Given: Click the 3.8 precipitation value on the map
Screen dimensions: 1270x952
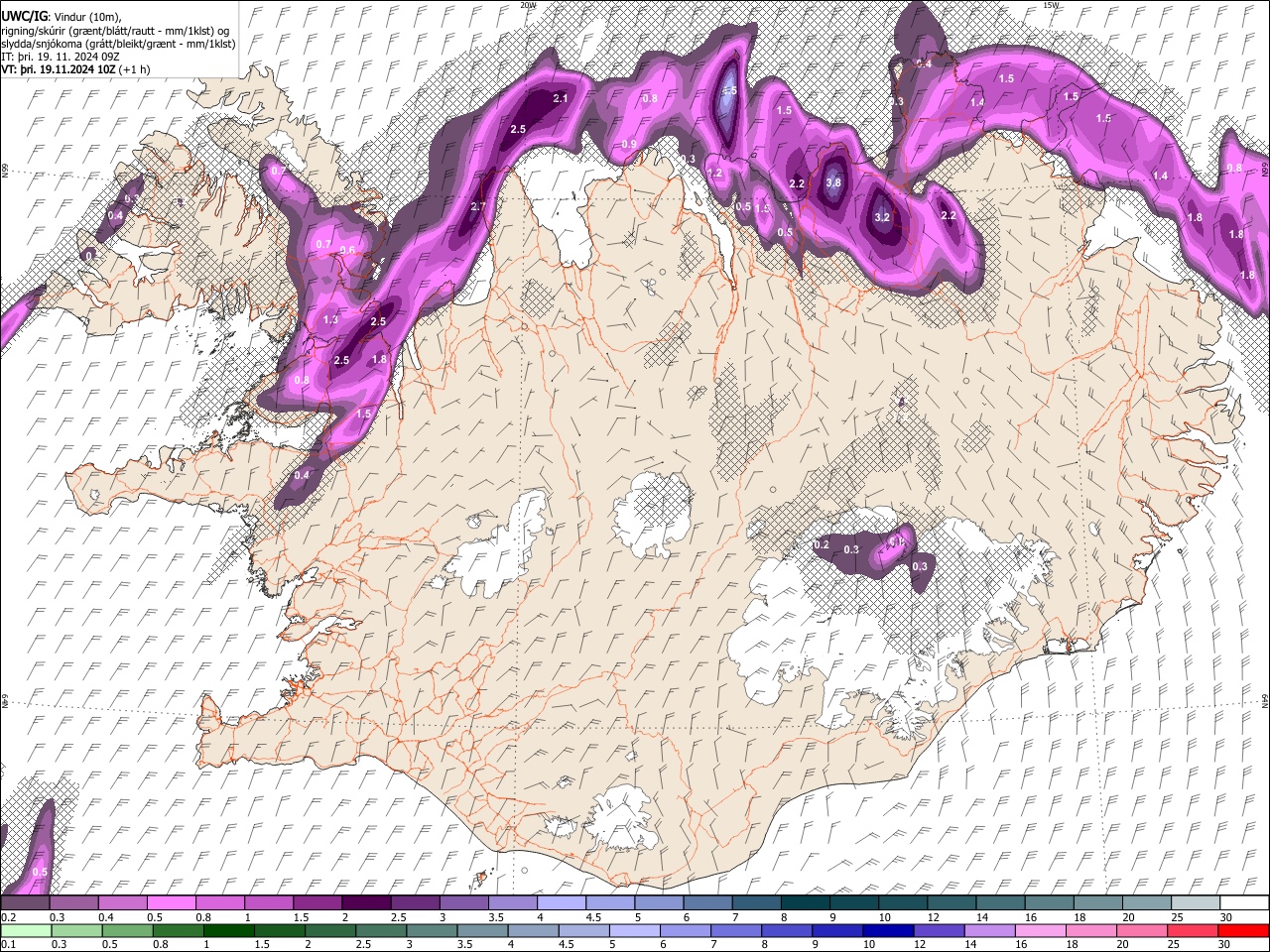Looking at the screenshot, I should tap(833, 182).
